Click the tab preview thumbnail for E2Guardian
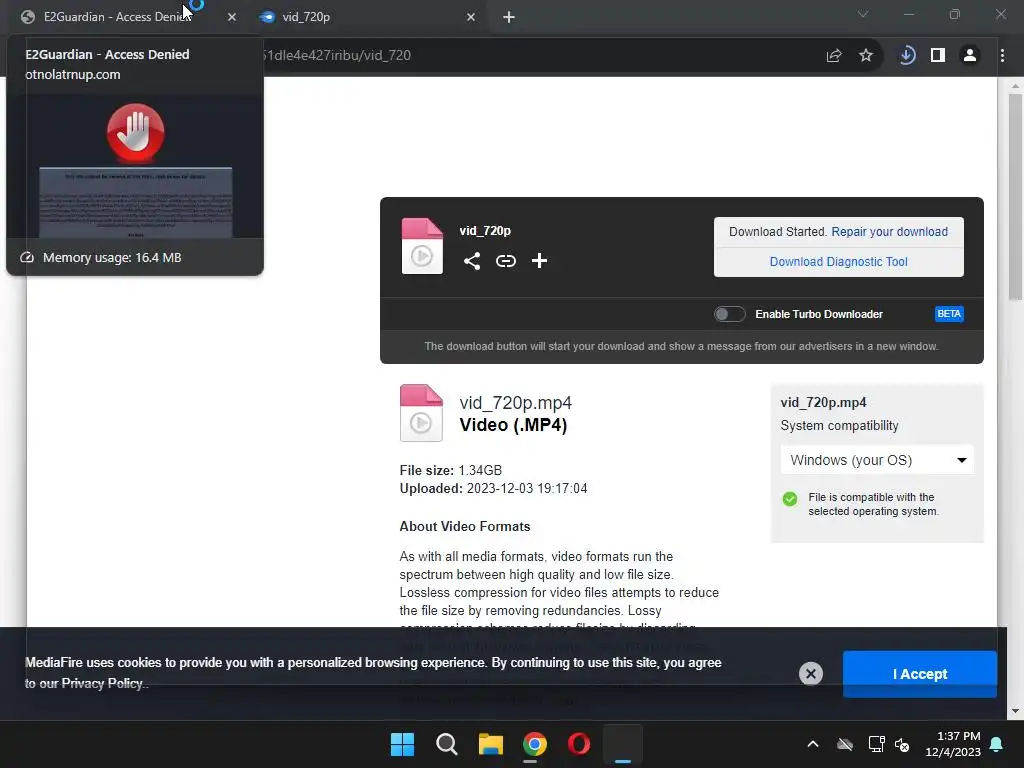The width and height of the screenshot is (1024, 768). coord(135,167)
